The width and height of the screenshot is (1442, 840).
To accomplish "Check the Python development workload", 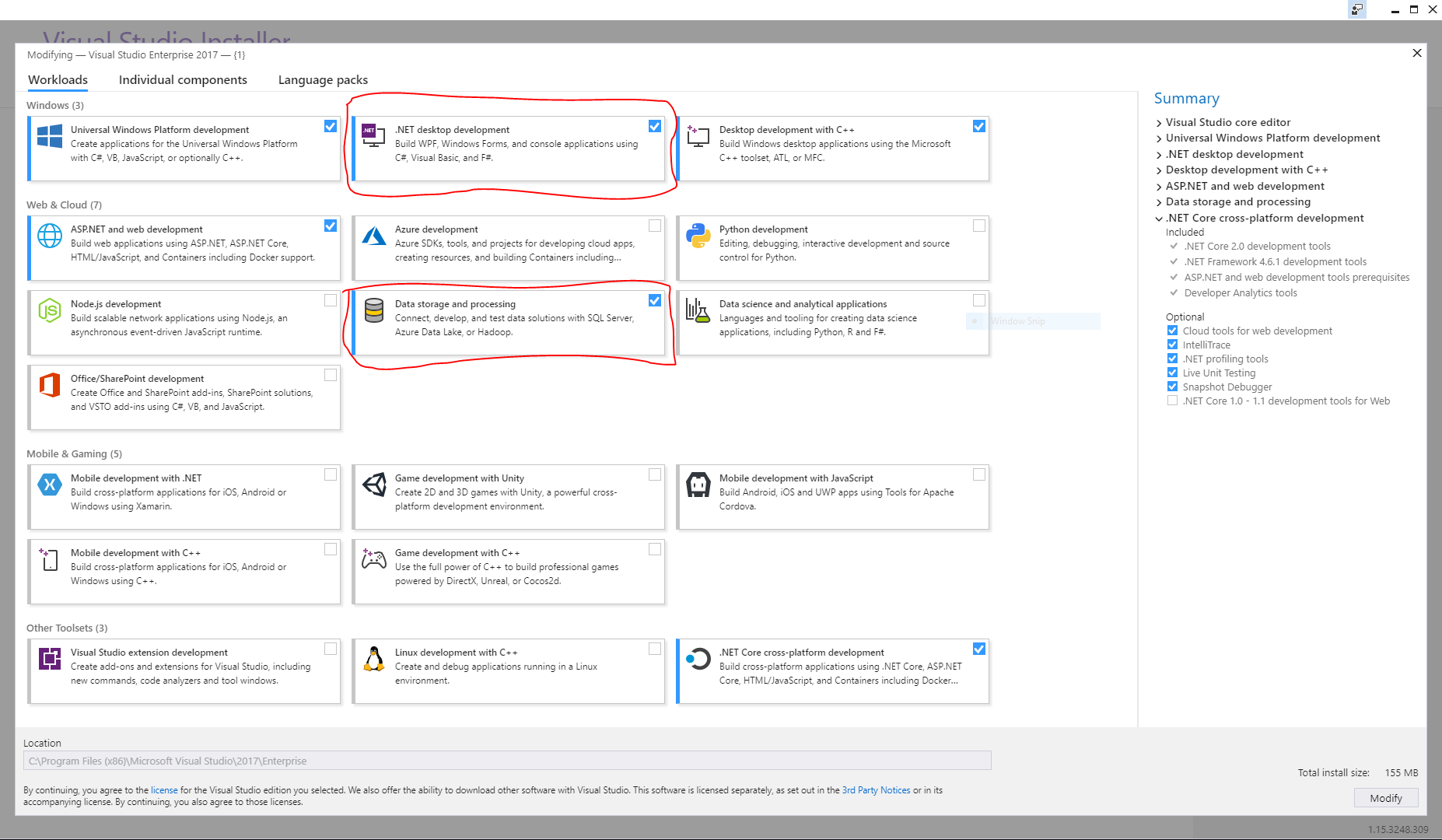I will (x=979, y=226).
